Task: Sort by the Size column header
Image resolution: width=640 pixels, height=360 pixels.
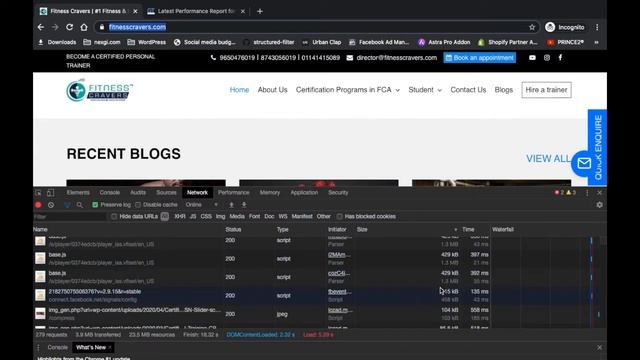Action: pyautogui.click(x=407, y=230)
